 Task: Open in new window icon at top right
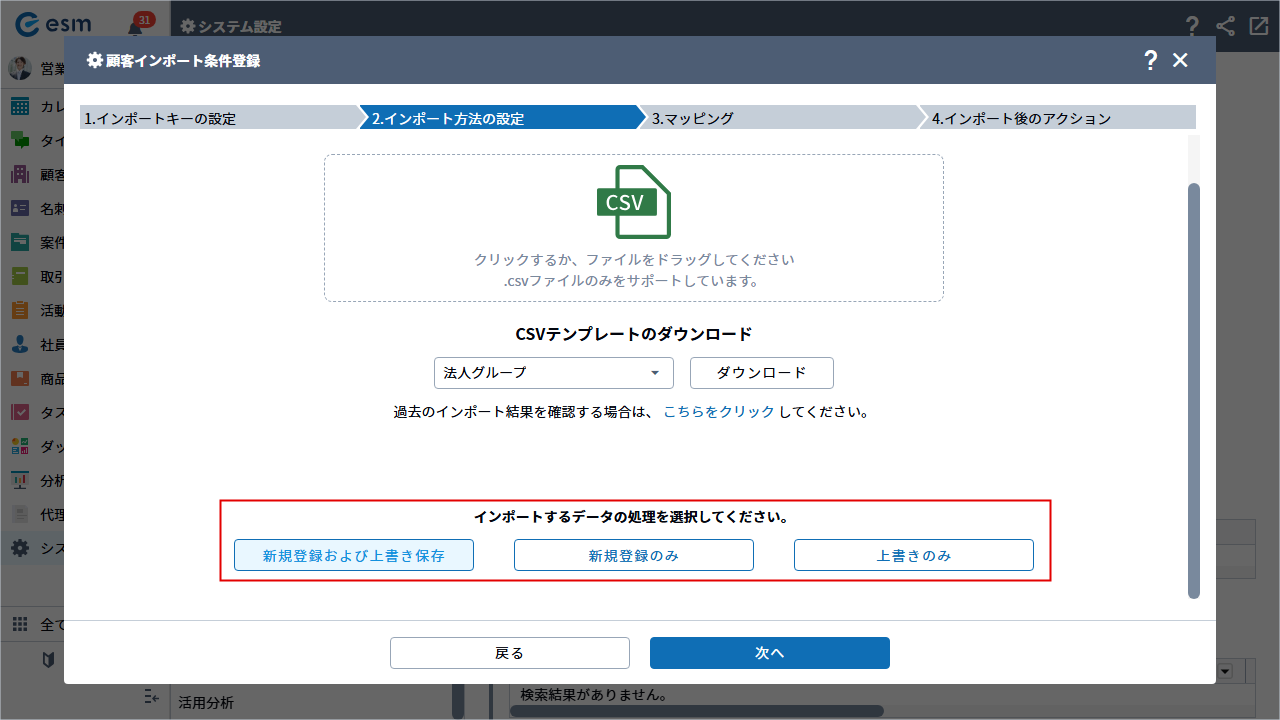point(1258,27)
